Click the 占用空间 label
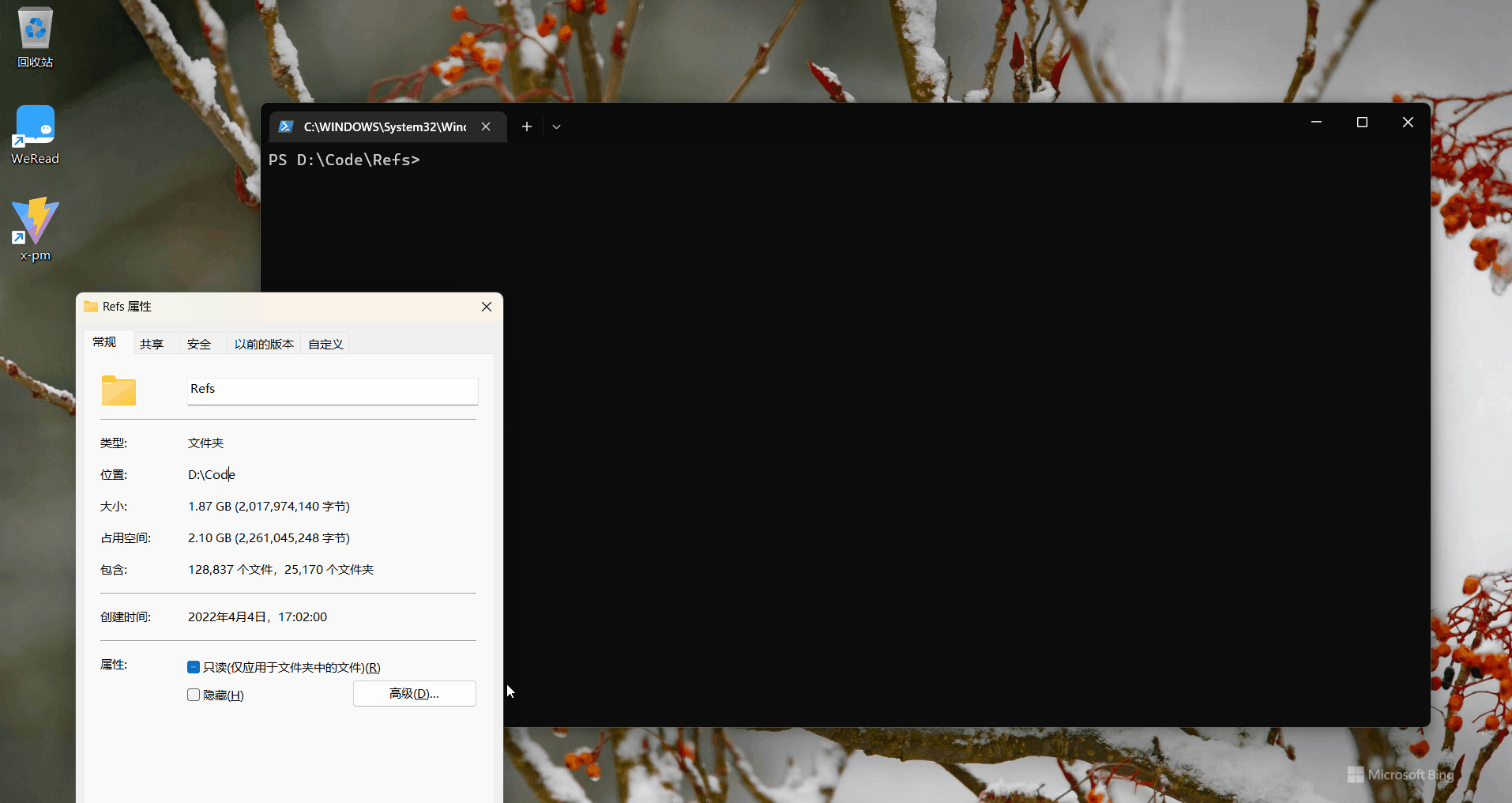The height and width of the screenshot is (803, 1512). [126, 537]
